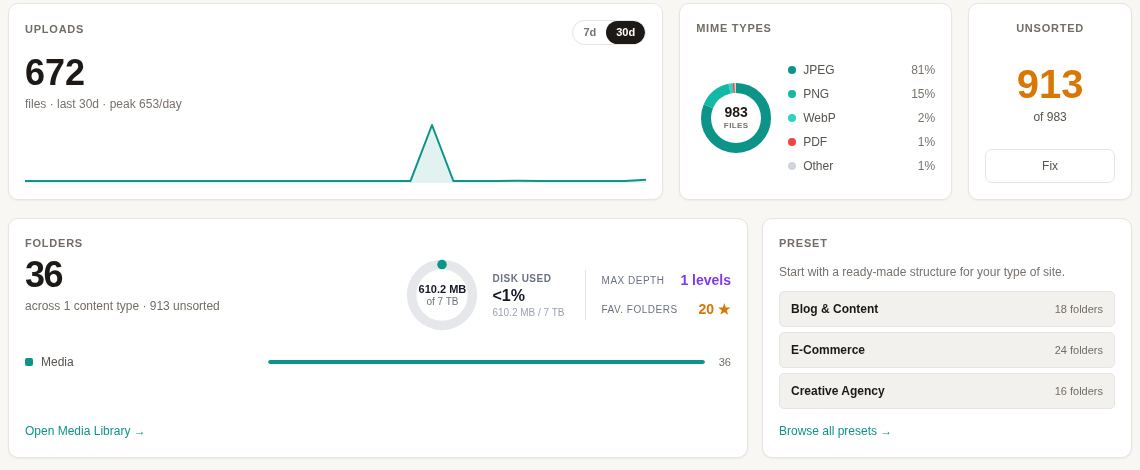Click the DISK USED label
The width and height of the screenshot is (1140, 470).
pyautogui.click(x=521, y=278)
